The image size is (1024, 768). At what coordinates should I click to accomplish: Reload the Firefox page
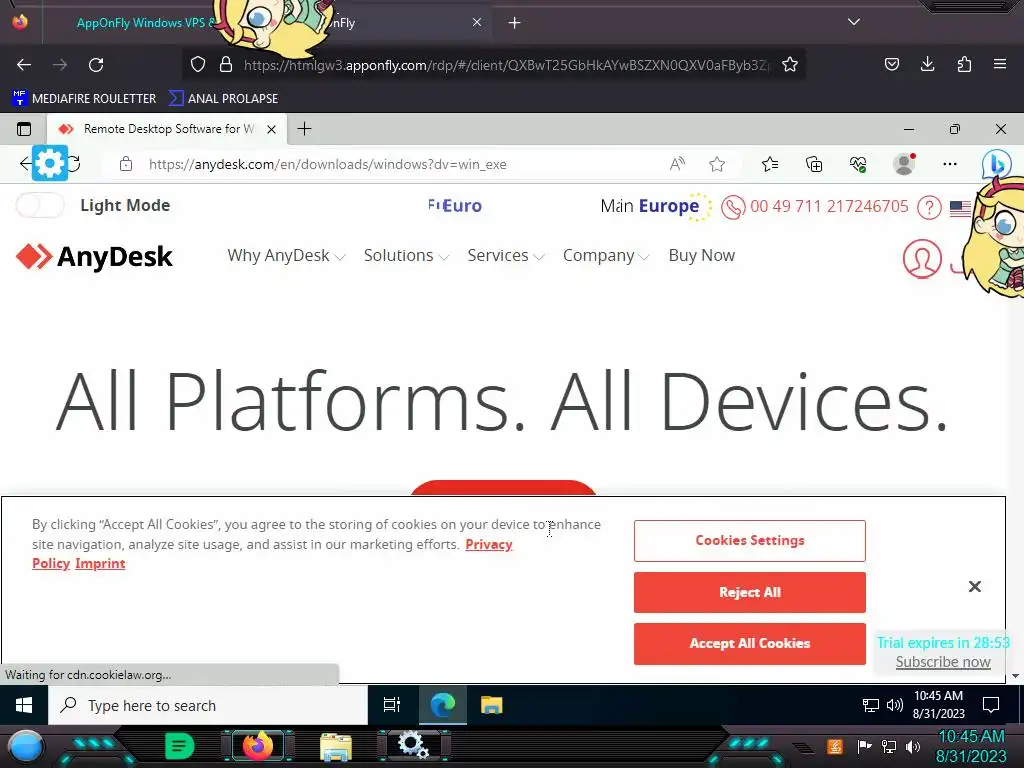click(96, 65)
